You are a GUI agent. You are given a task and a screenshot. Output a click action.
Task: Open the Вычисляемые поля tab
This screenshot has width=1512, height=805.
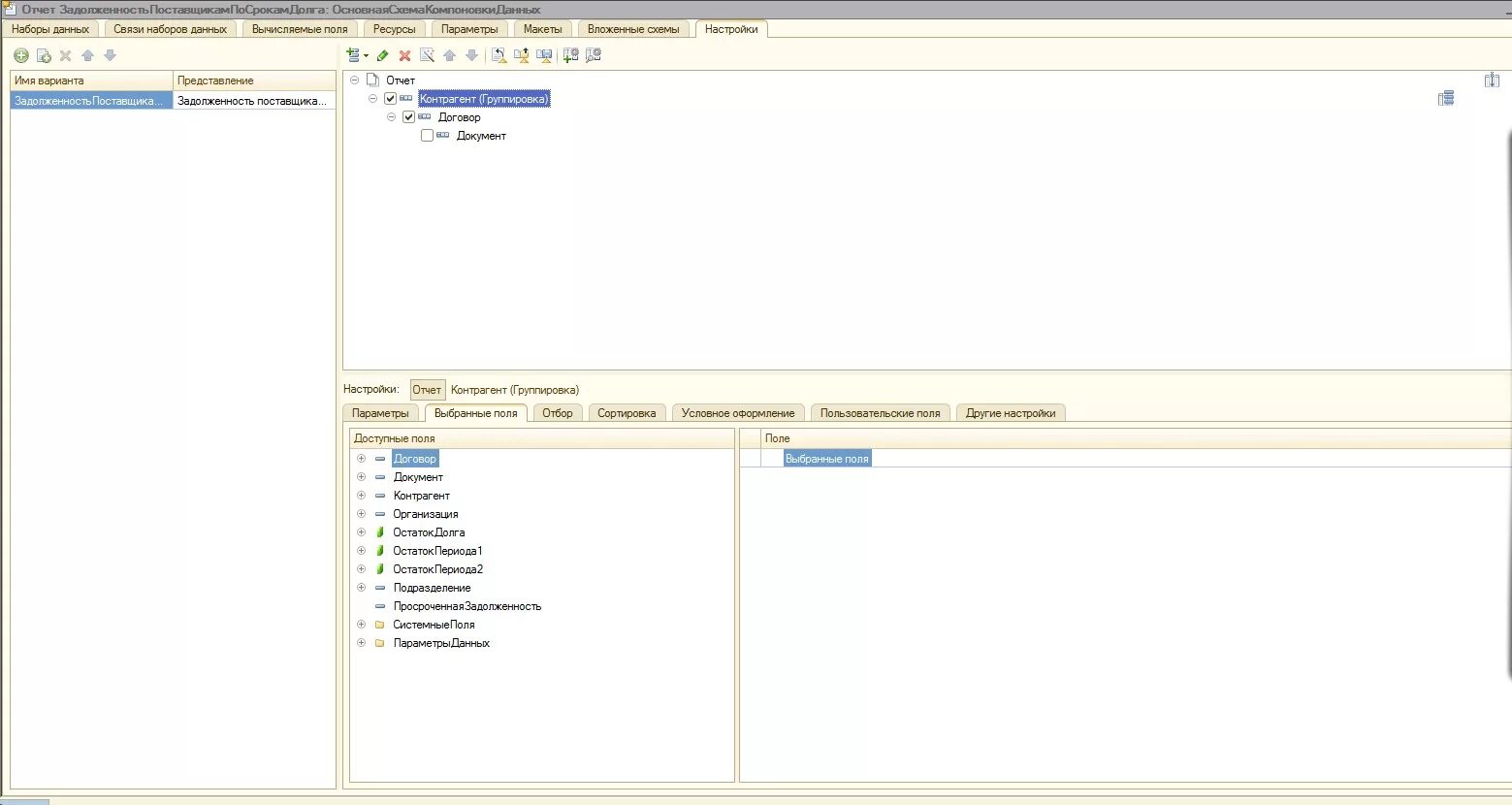300,29
